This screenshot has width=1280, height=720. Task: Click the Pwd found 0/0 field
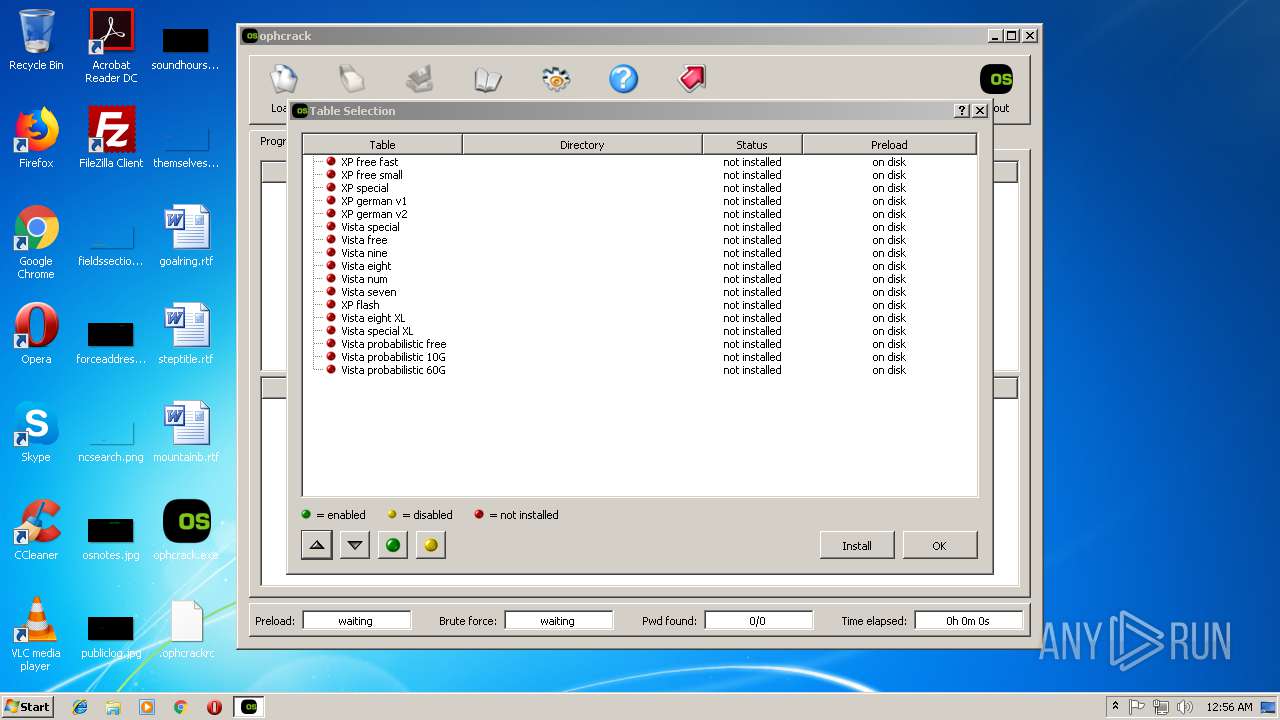tap(758, 621)
